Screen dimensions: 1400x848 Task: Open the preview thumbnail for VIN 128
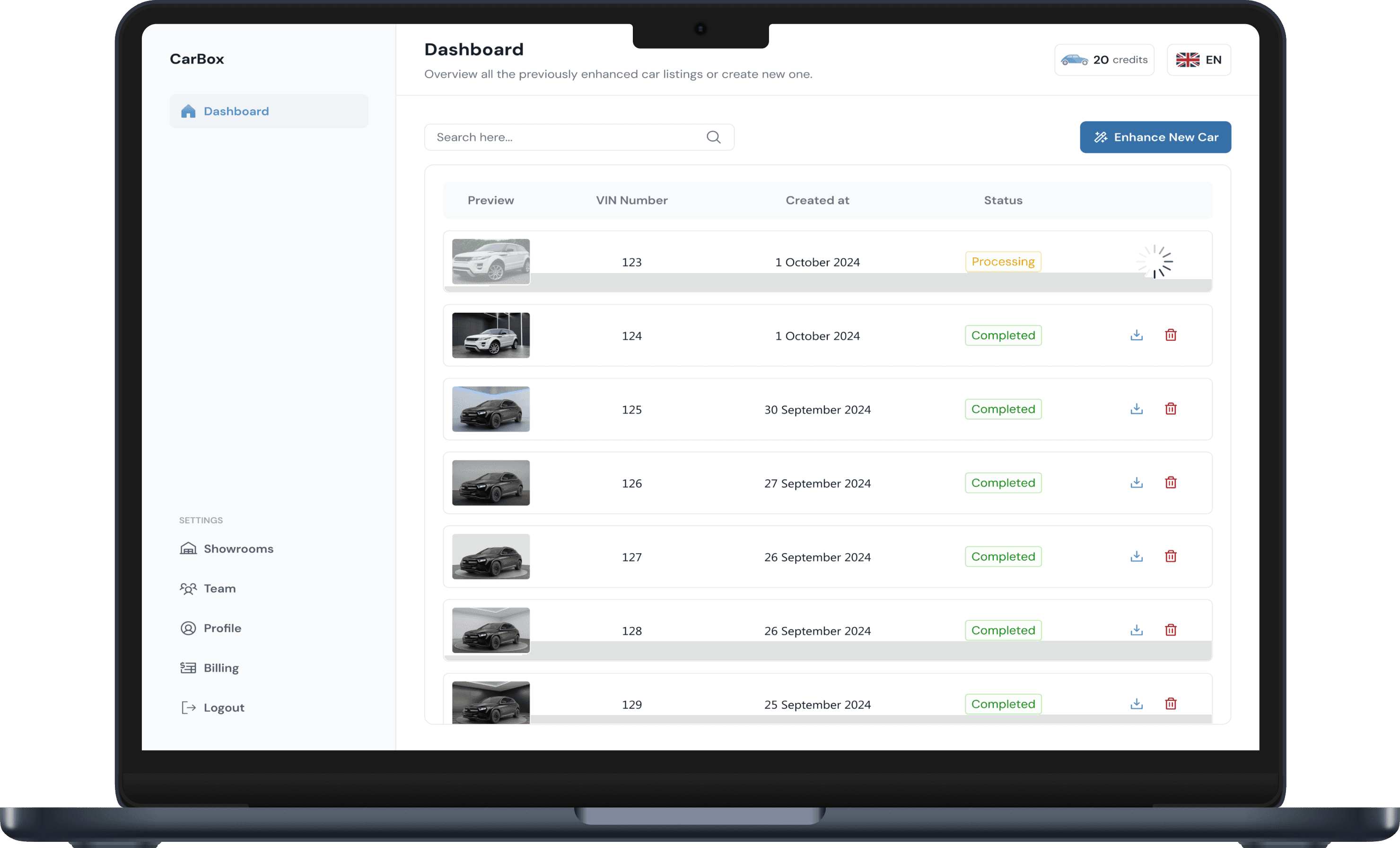pyautogui.click(x=491, y=630)
